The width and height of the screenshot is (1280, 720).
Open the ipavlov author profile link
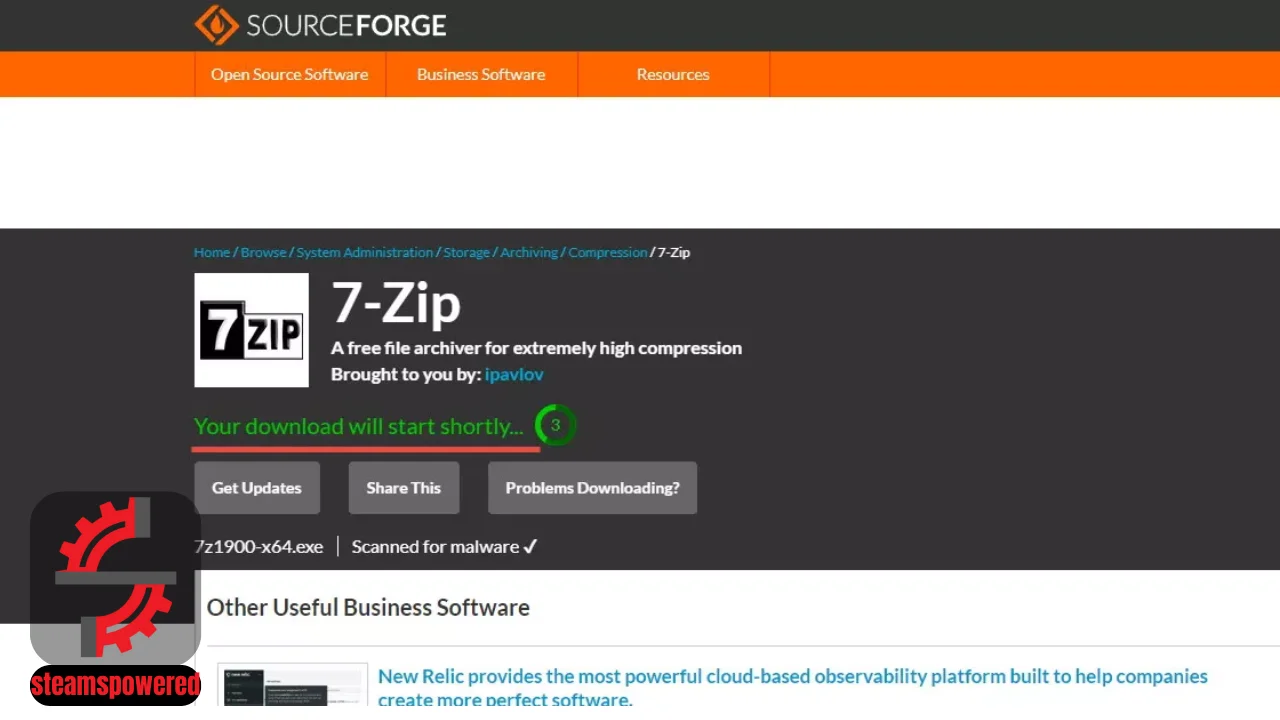[x=514, y=375]
